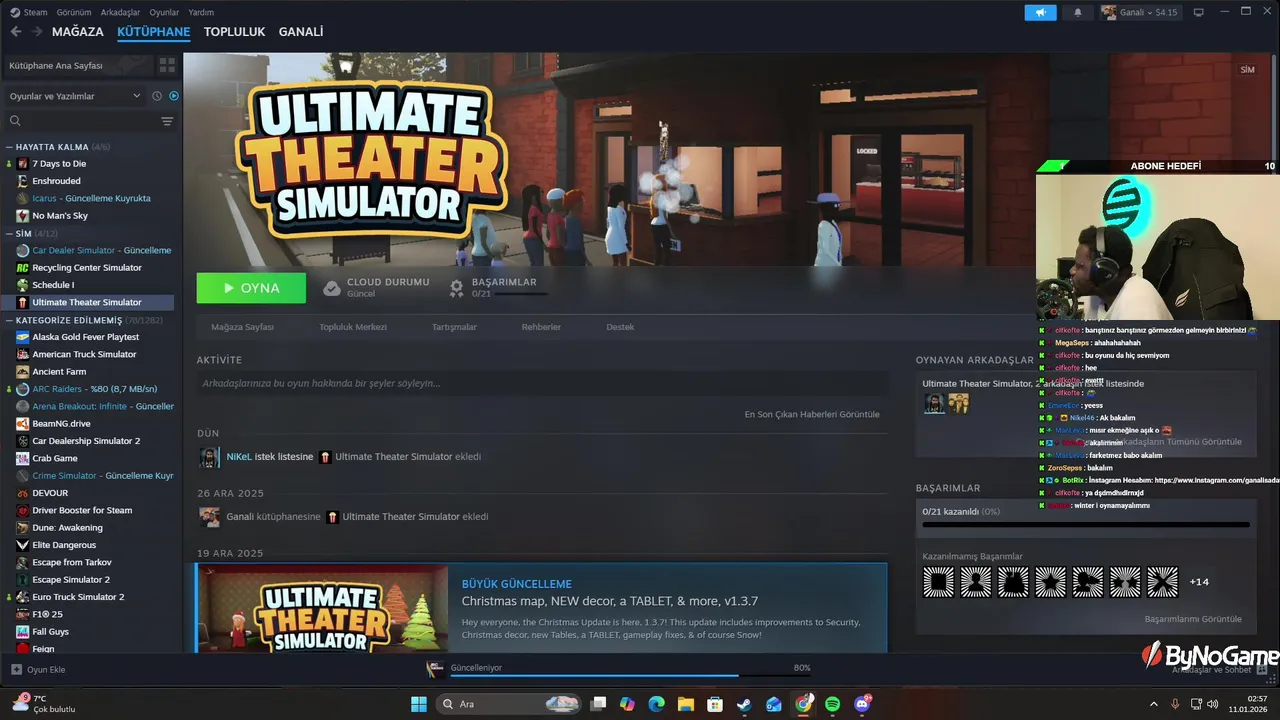The image size is (1280, 720).
Task: Open the notifications bell
Action: click(1078, 12)
